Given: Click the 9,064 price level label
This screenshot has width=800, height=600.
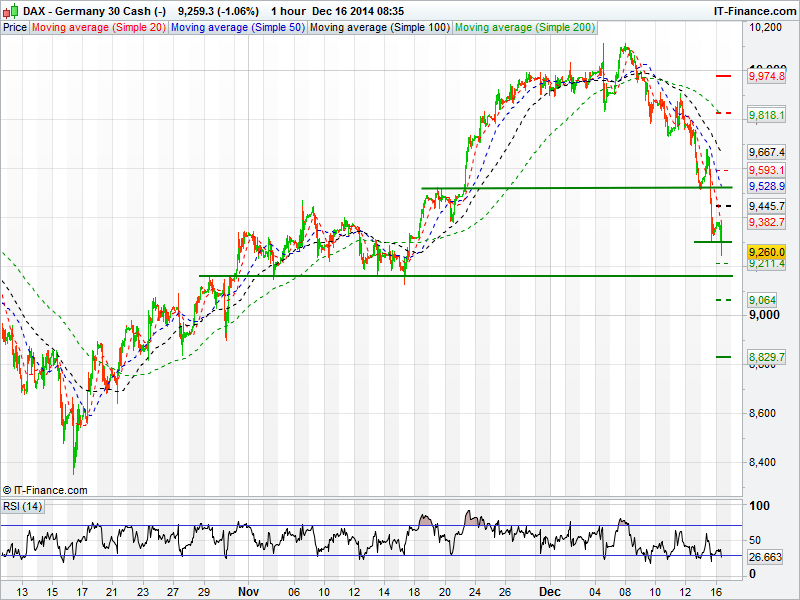Looking at the screenshot, I should point(763,300).
